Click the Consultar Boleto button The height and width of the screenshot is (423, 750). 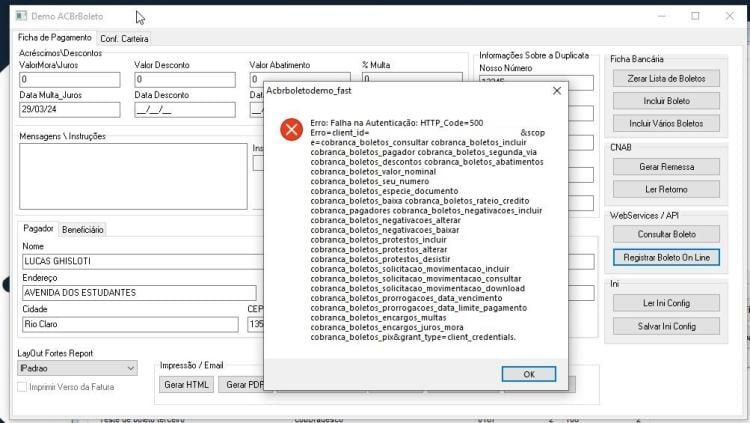[x=666, y=234]
